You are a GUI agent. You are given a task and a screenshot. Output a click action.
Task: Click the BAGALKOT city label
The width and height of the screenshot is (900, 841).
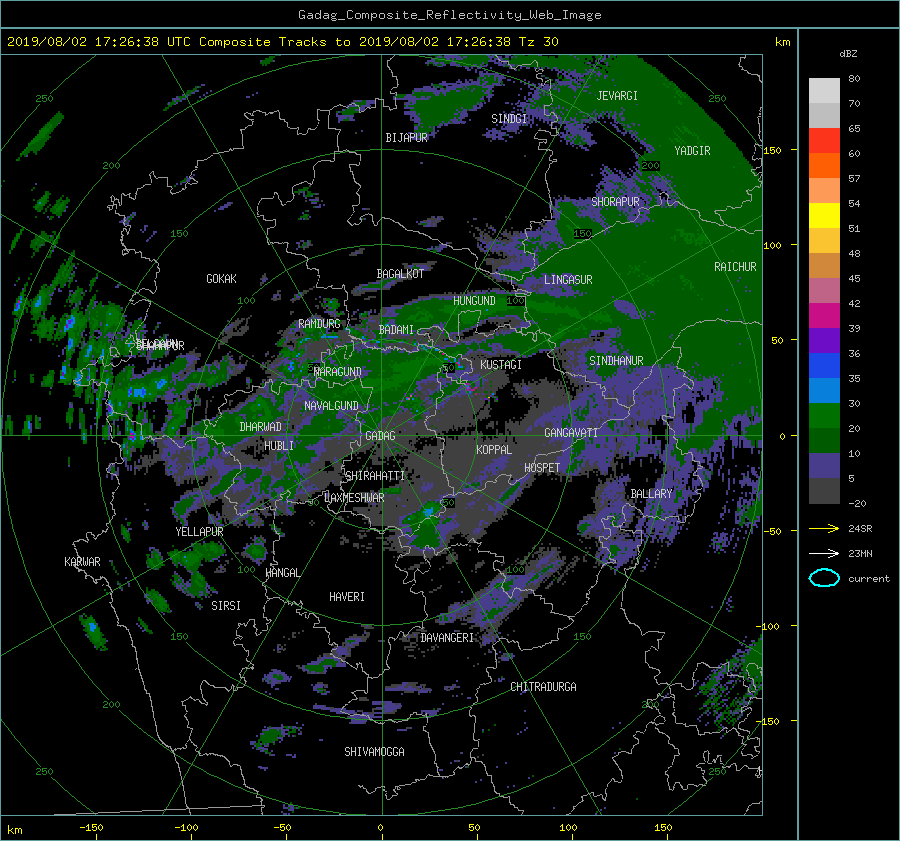pos(400,274)
